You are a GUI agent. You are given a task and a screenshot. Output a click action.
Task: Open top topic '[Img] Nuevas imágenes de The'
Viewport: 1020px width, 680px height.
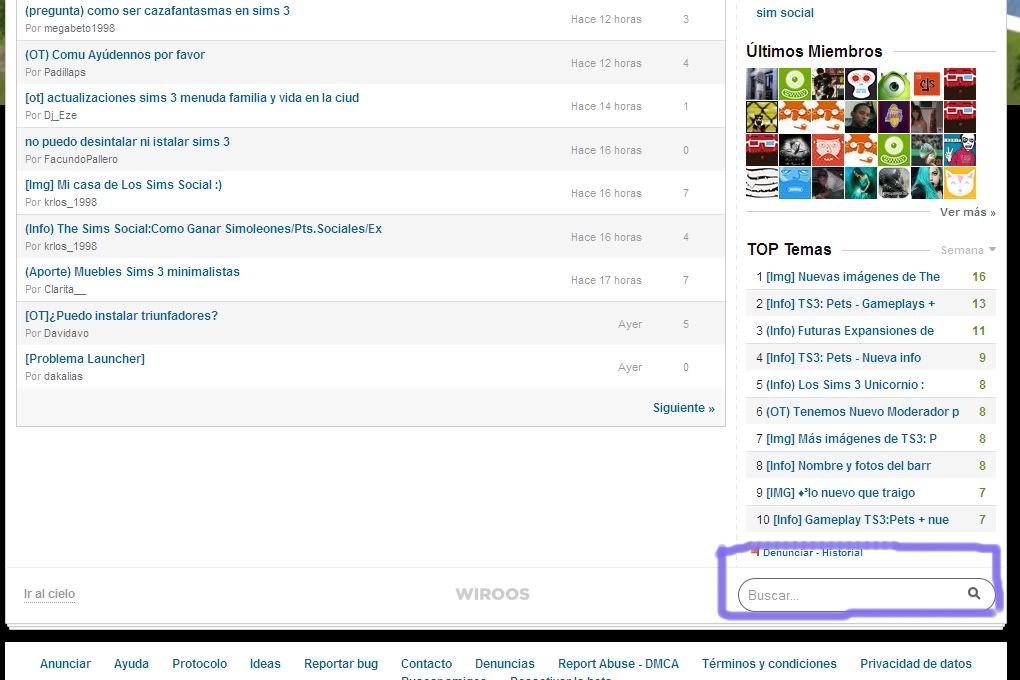853,277
